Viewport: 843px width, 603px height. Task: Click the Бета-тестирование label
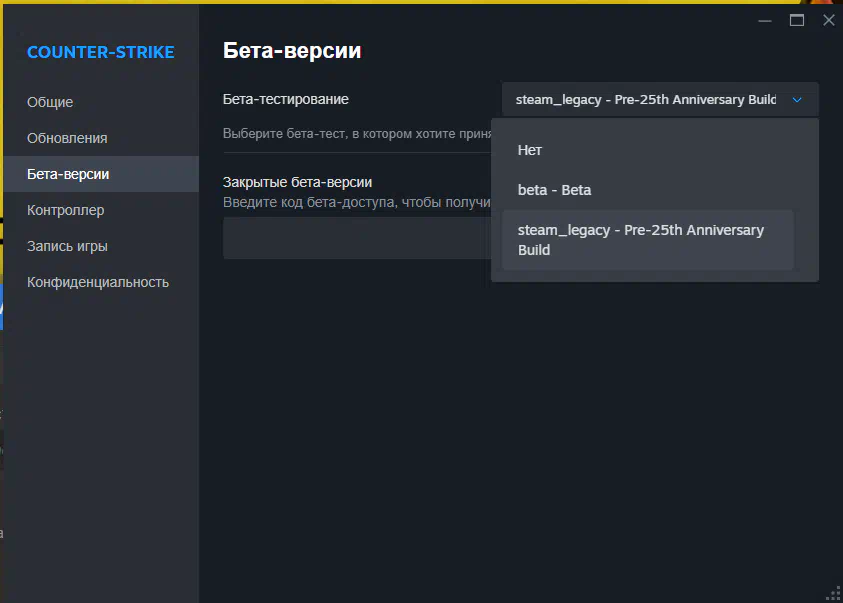coord(285,99)
